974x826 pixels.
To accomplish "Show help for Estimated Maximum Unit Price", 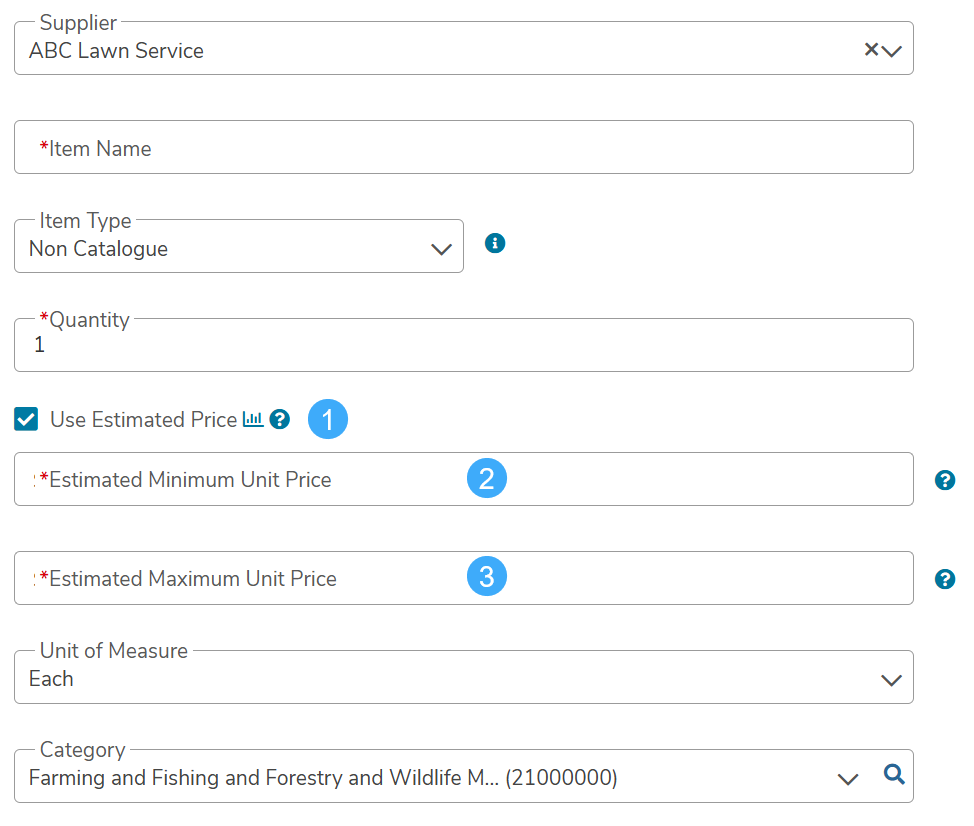I will (x=944, y=579).
